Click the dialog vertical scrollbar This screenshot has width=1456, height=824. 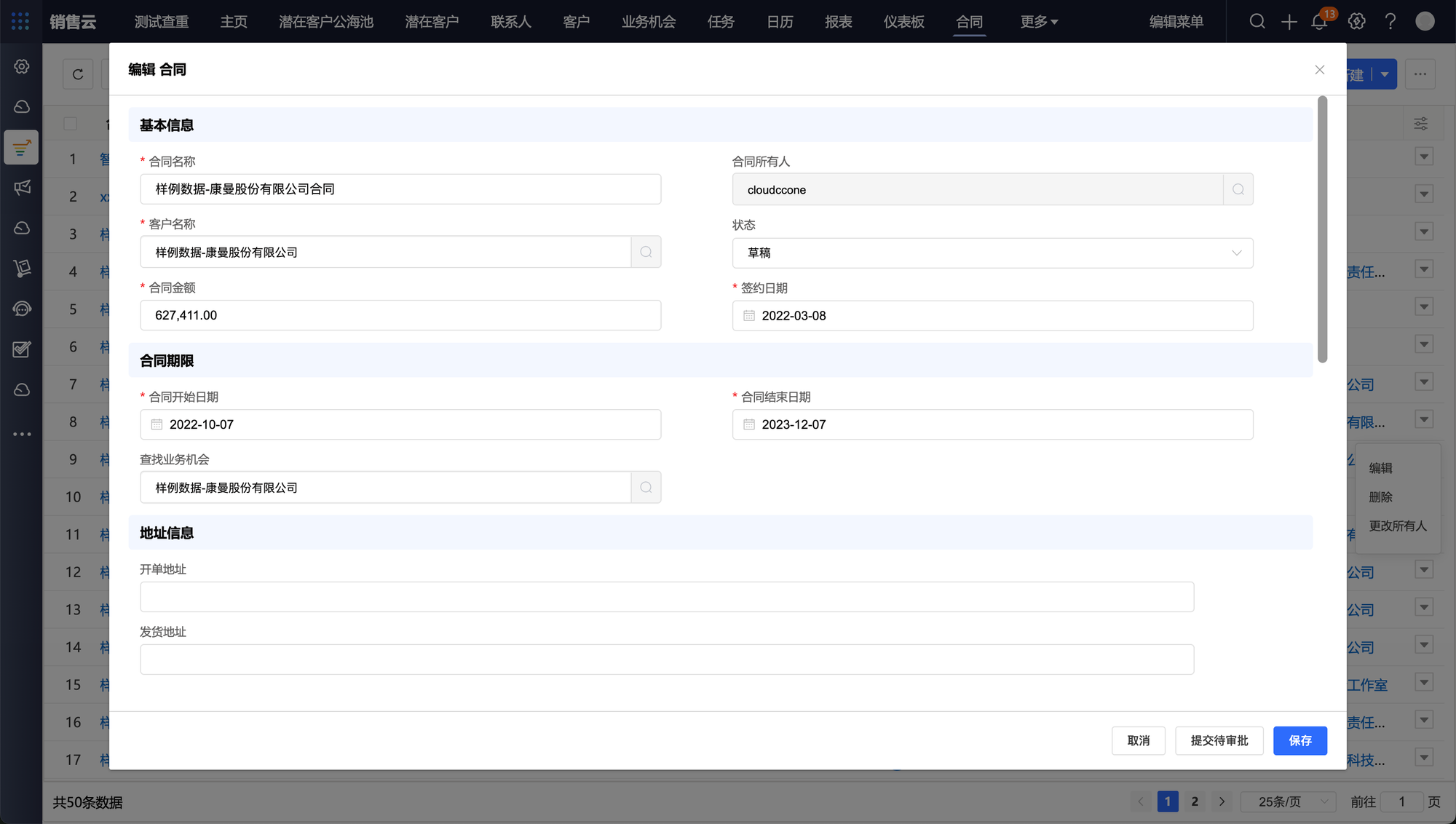1322,229
